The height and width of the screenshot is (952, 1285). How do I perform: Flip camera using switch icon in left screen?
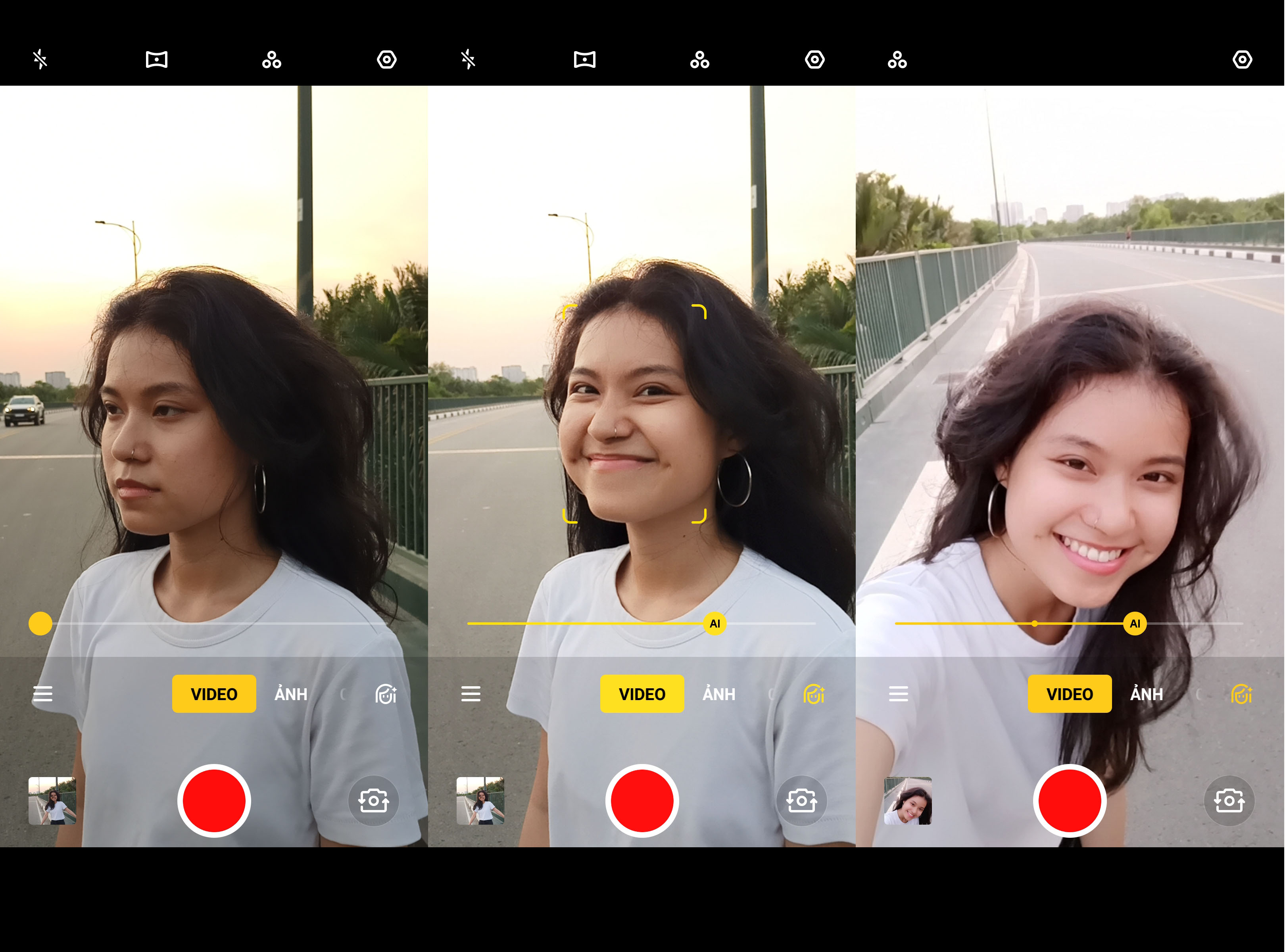(x=373, y=800)
